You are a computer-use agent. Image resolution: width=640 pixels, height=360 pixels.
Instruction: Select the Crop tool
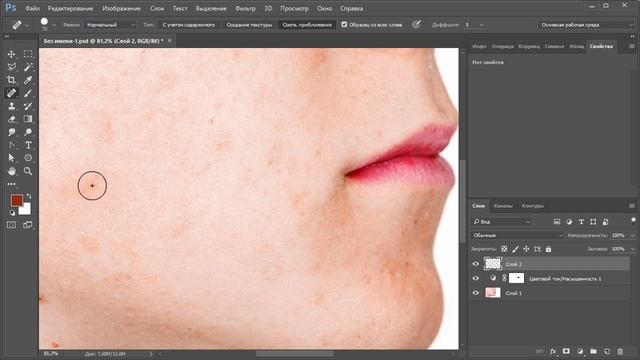(x=11, y=80)
